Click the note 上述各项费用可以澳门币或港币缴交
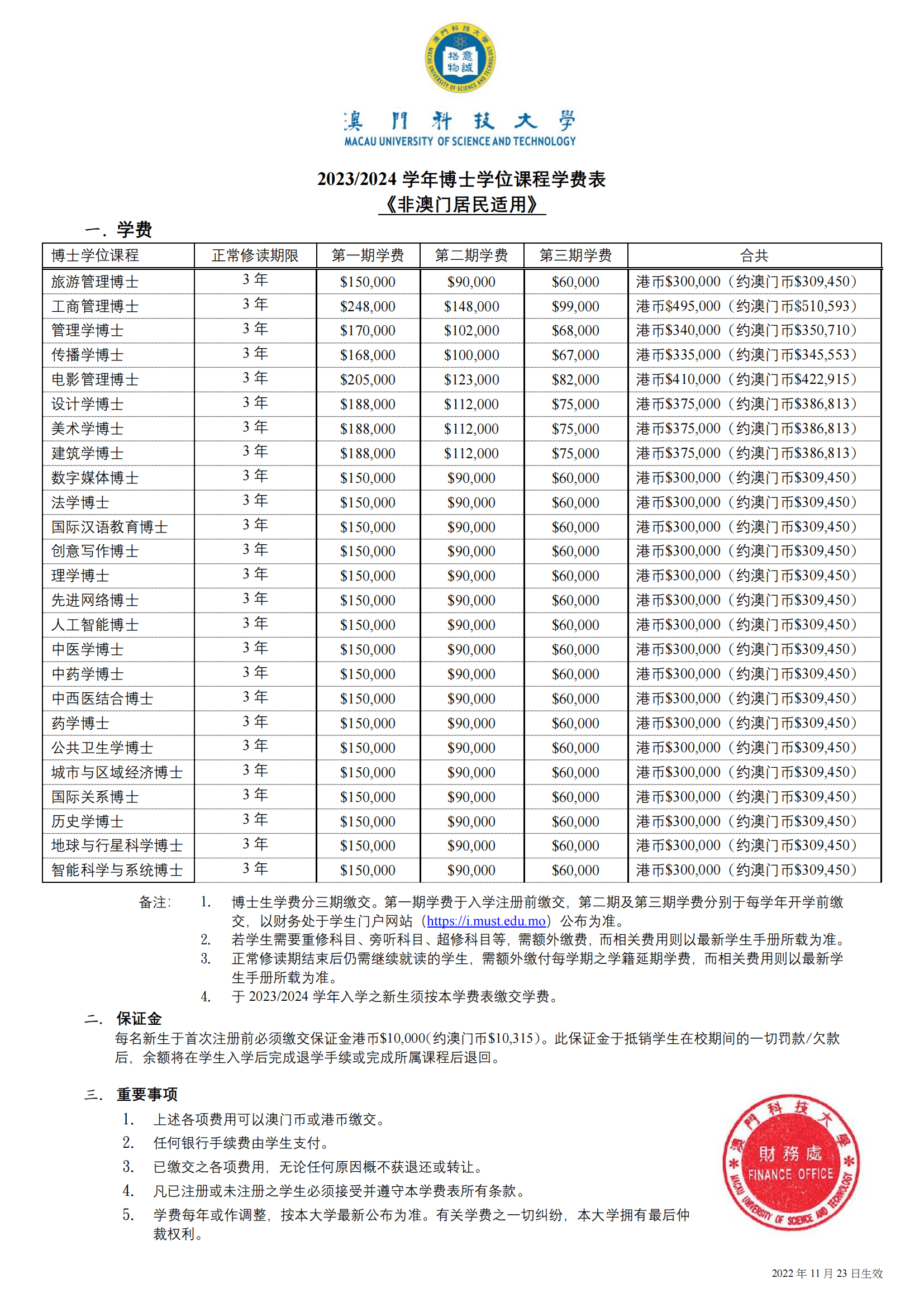Screen dimensions: 924x1307 270,1120
